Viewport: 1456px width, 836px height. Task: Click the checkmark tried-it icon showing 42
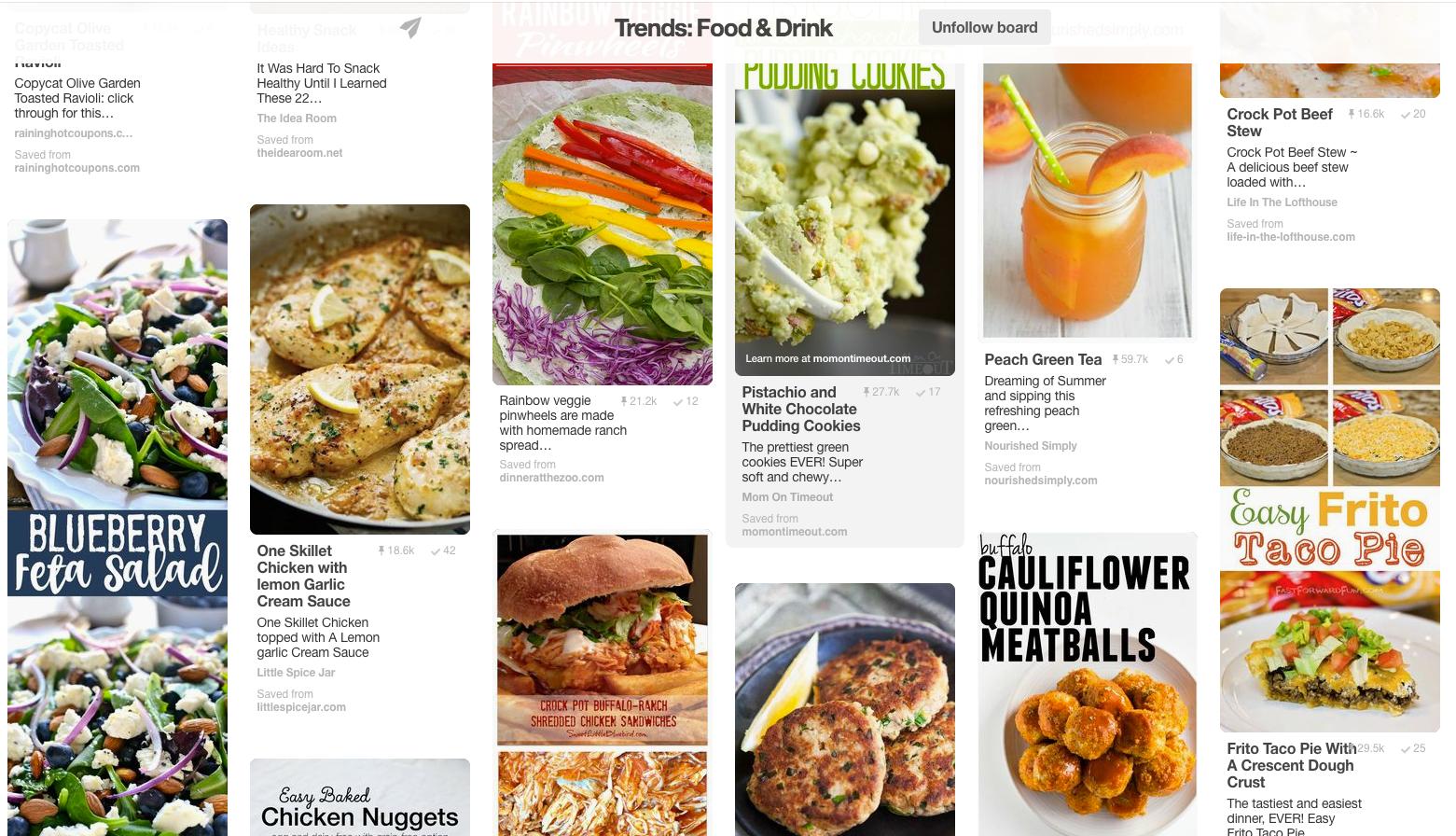point(436,550)
